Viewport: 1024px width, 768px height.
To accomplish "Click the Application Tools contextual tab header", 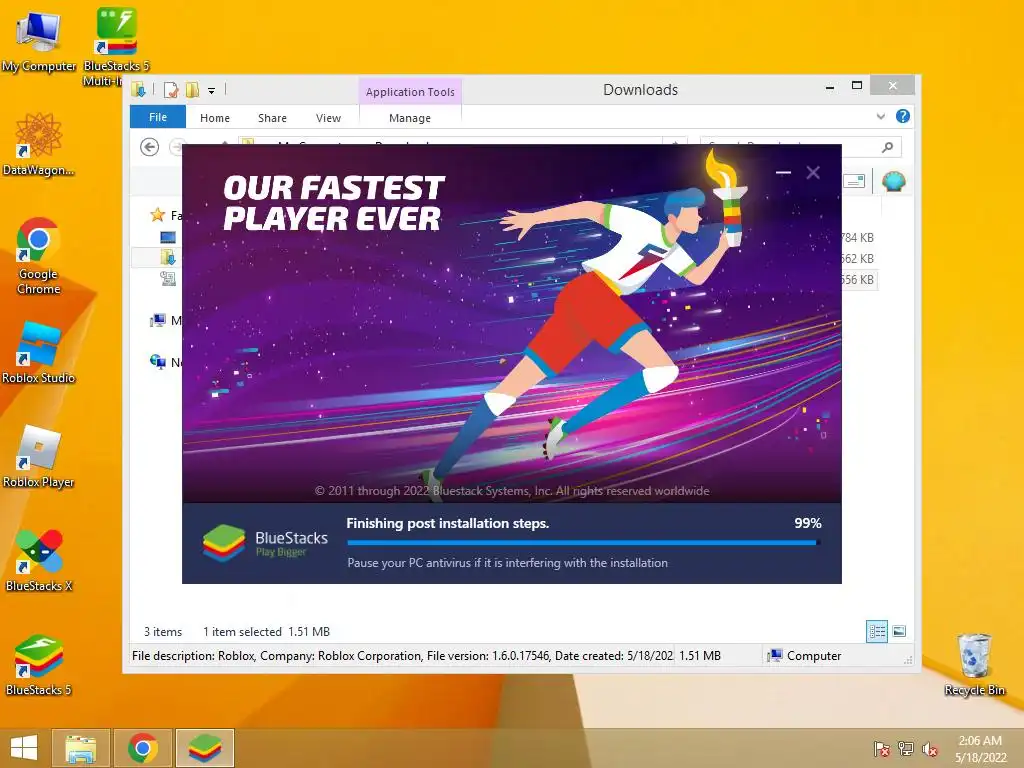I will pyautogui.click(x=410, y=91).
